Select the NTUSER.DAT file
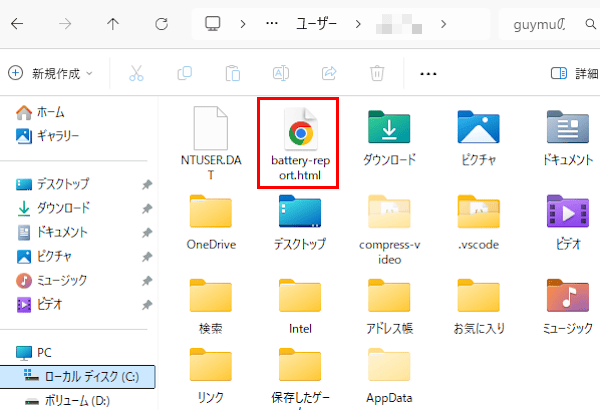The width and height of the screenshot is (600, 410). (x=211, y=143)
